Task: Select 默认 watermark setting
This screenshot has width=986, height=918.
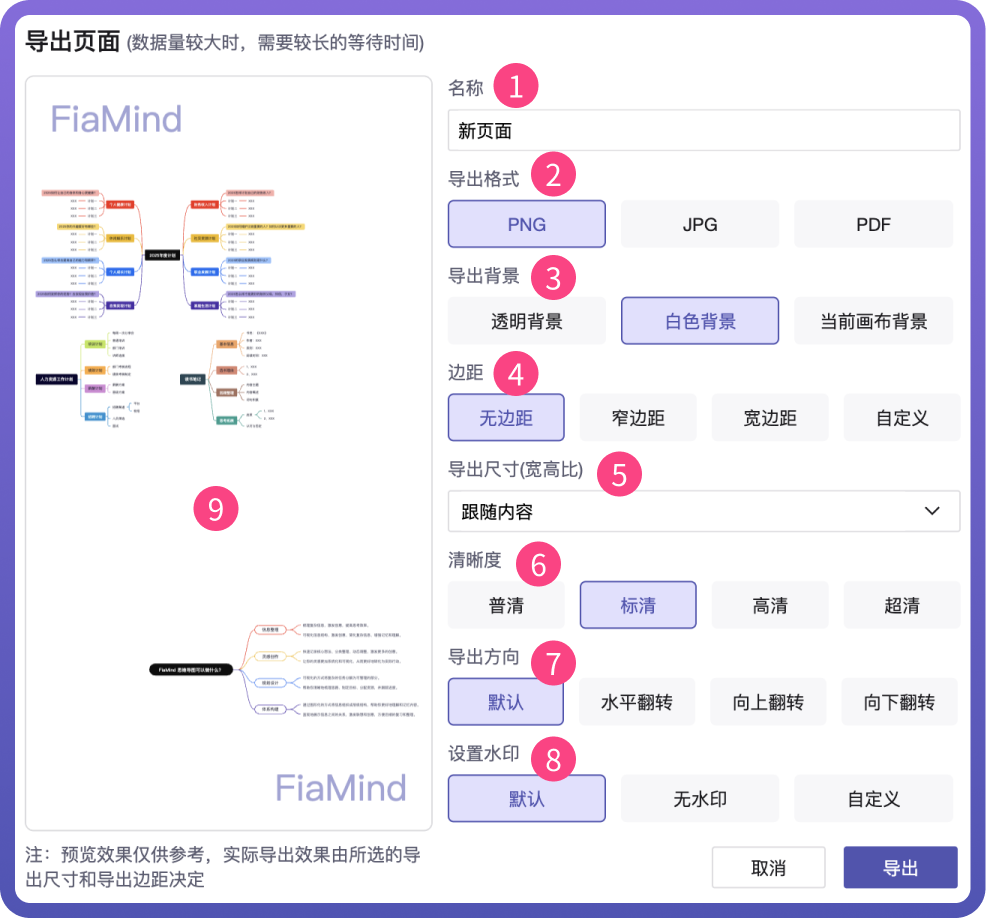Action: (x=526, y=799)
